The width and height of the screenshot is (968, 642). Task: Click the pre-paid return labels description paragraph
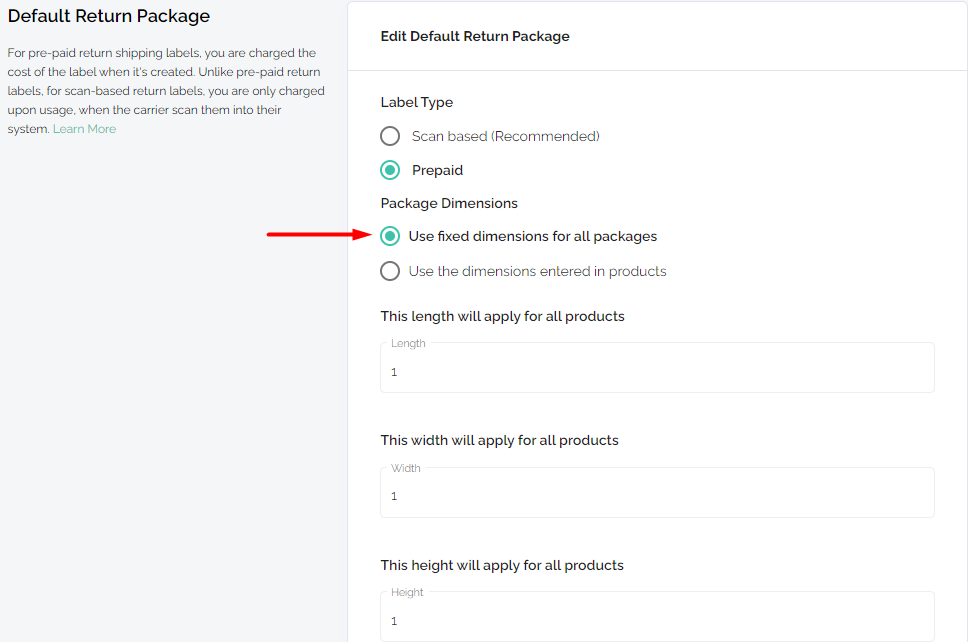tap(165, 91)
